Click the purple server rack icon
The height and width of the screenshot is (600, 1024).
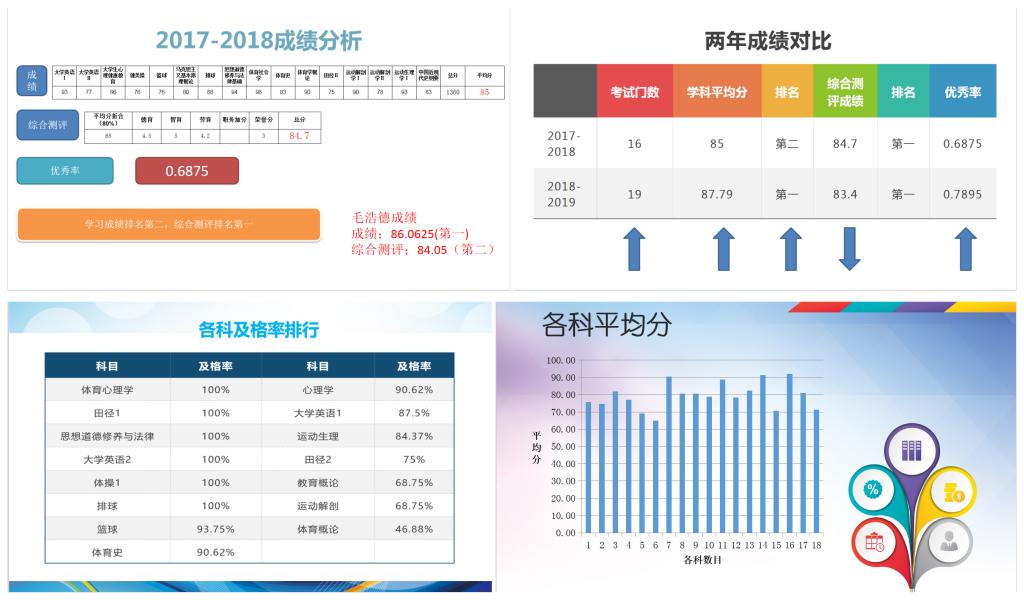click(911, 450)
